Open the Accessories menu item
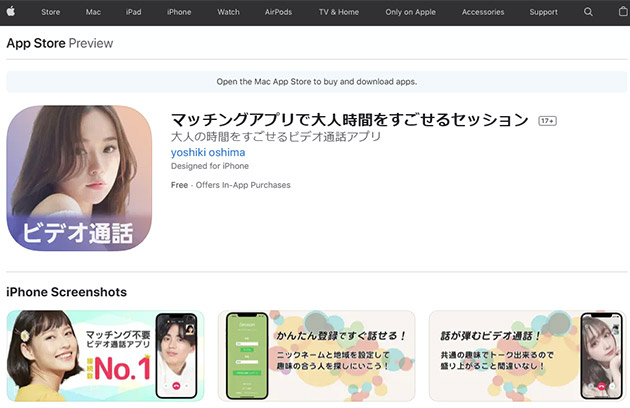The width and height of the screenshot is (630, 408). [x=483, y=12]
